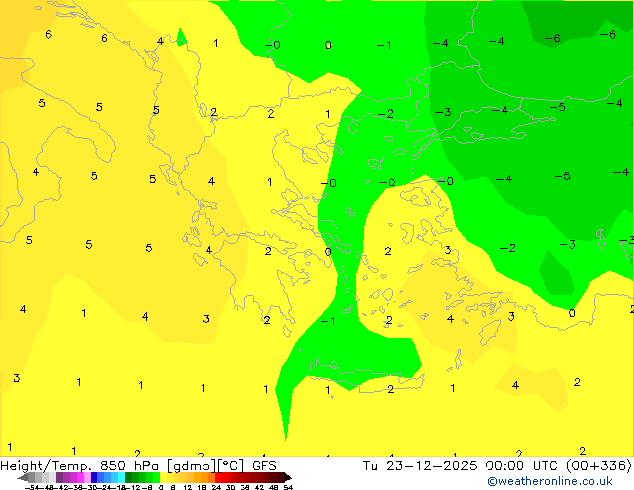Pick the cyan swatch in temperature legend

point(121,477)
